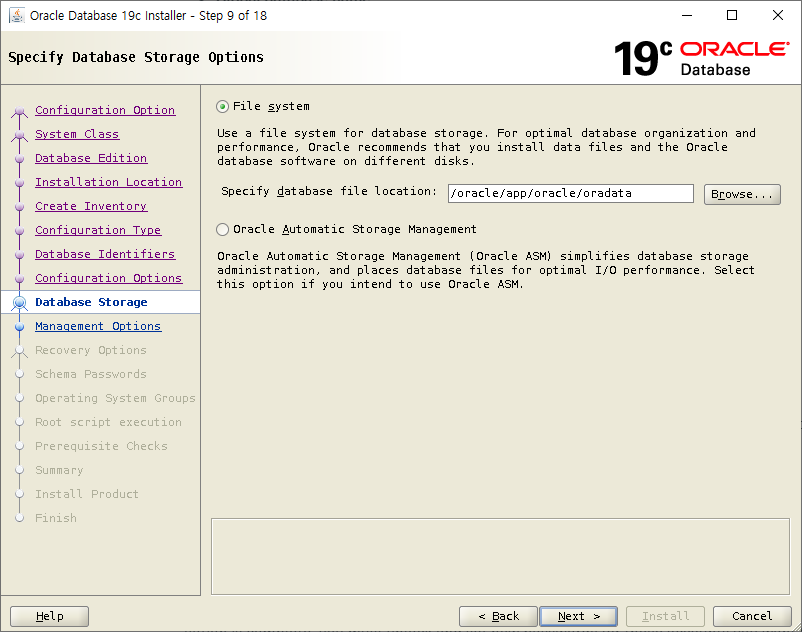Screen dimensions: 802x632
Task: Click the Database Storage step marker icon
Action: pos(19,303)
